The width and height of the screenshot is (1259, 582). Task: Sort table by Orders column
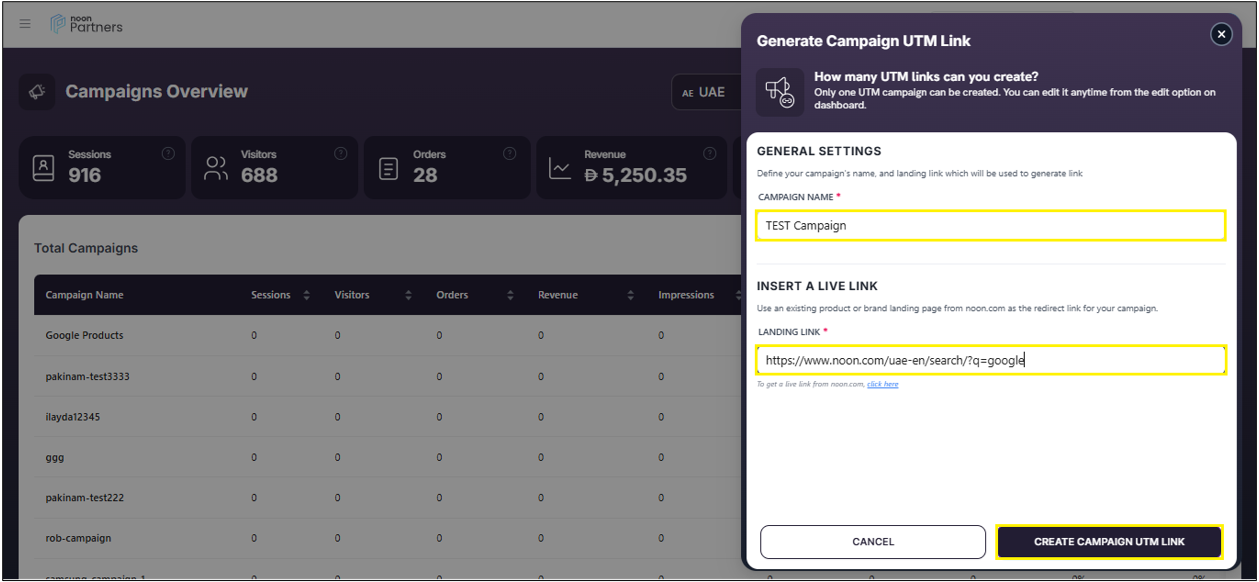pos(510,295)
